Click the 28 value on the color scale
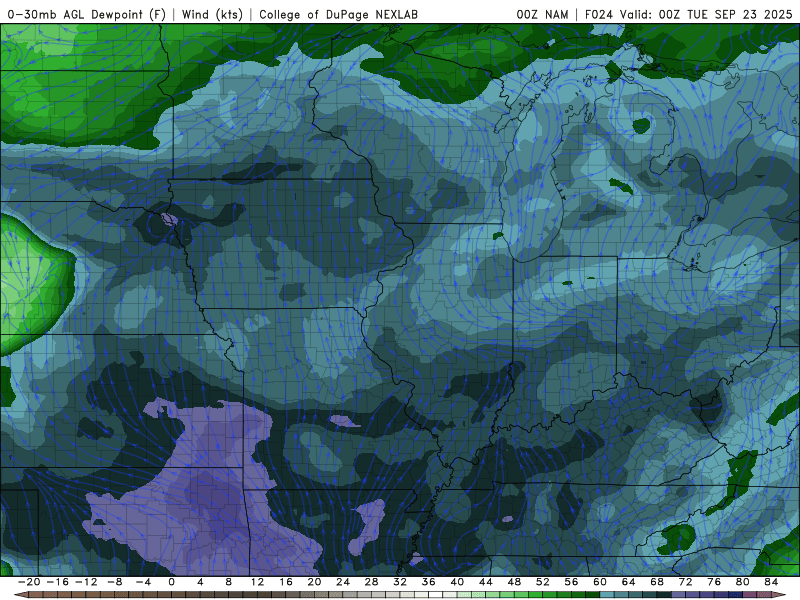800x600 pixels. coord(371,582)
